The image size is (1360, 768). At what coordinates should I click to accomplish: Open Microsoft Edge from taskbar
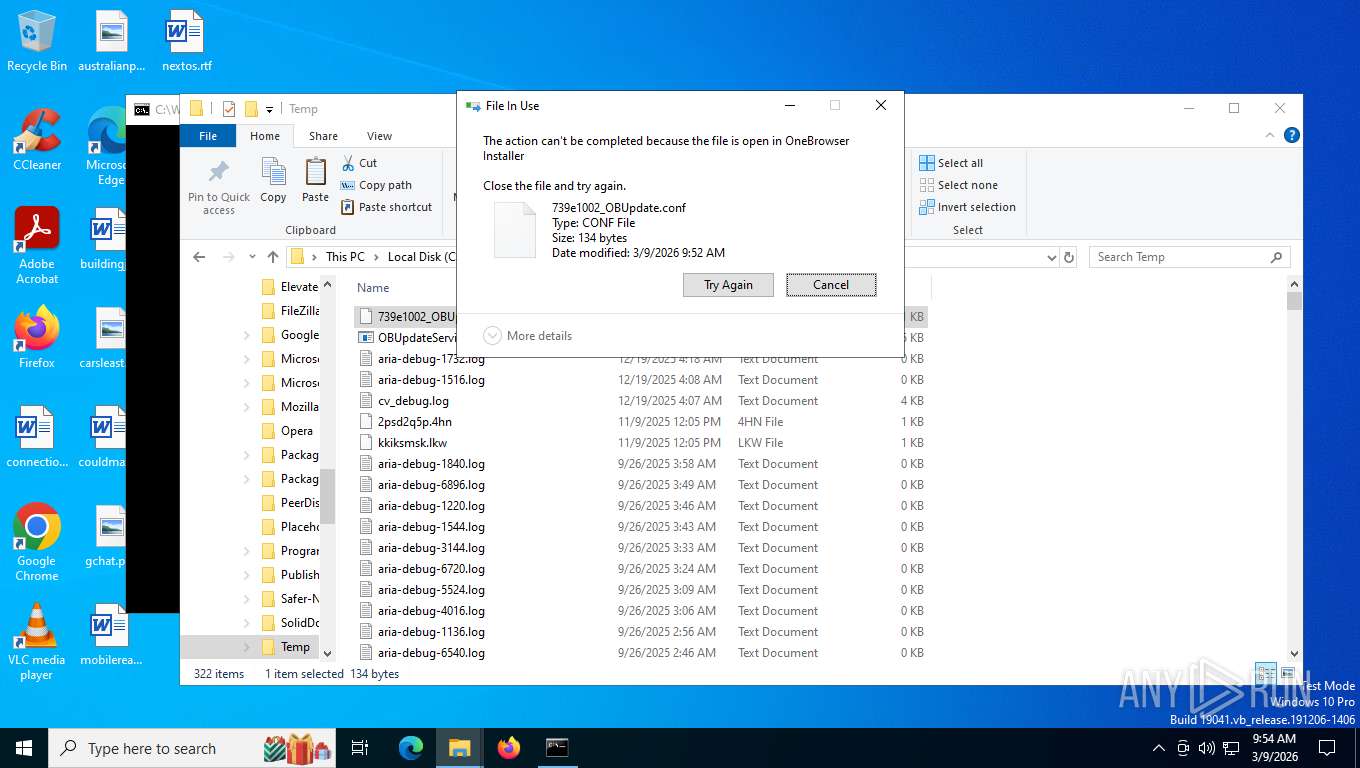click(411, 748)
